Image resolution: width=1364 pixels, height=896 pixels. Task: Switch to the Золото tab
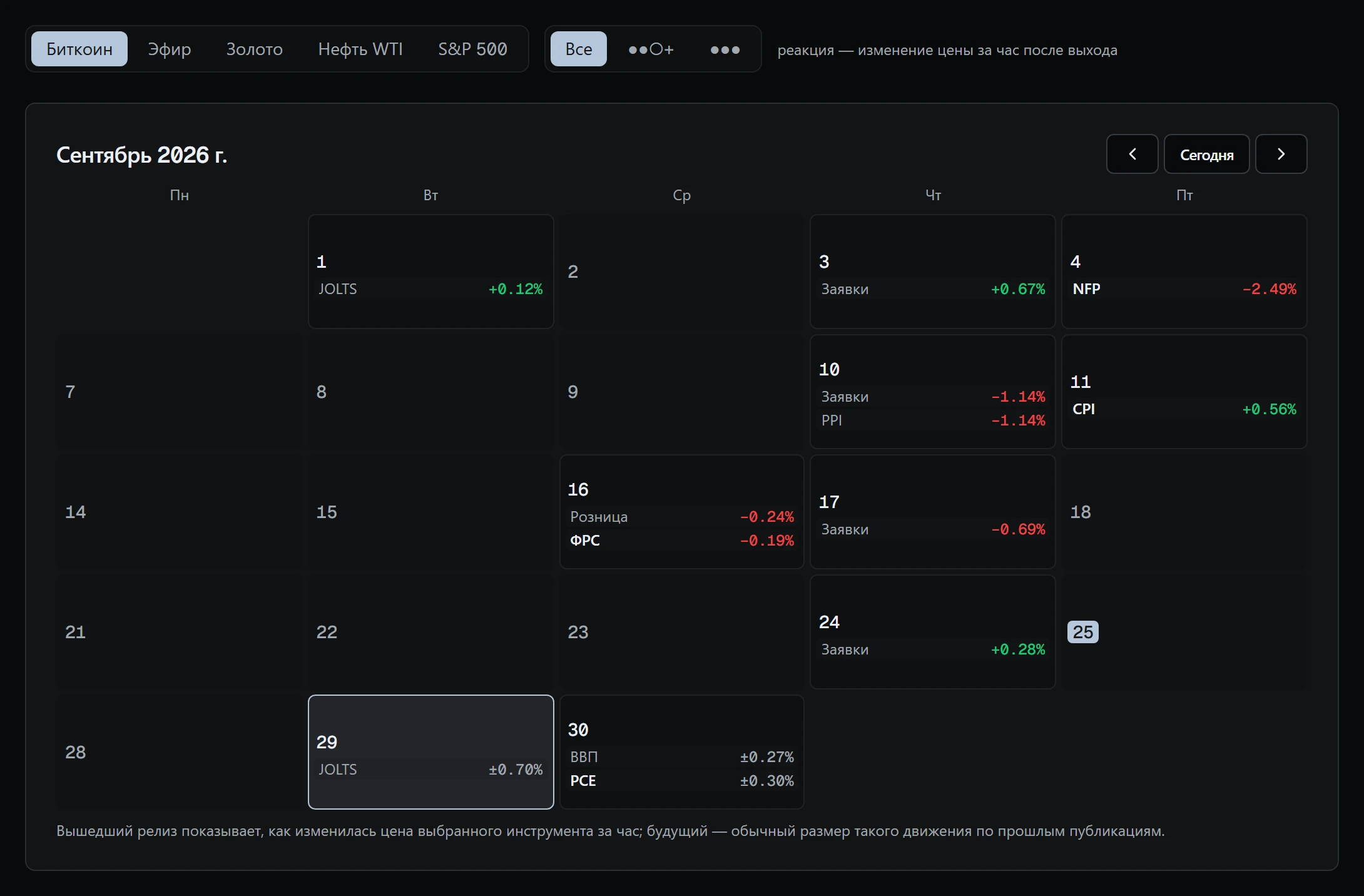[255, 49]
